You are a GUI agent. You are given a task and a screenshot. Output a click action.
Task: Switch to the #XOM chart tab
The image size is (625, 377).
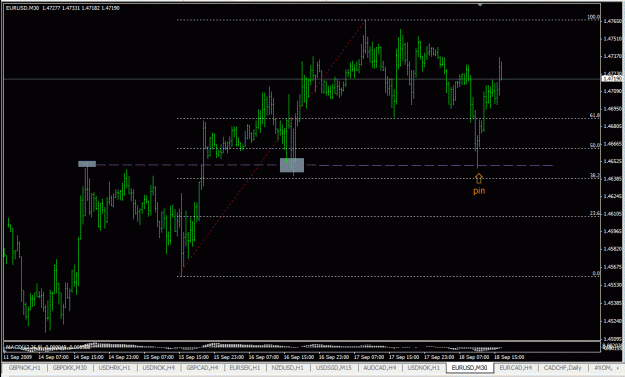pos(604,368)
